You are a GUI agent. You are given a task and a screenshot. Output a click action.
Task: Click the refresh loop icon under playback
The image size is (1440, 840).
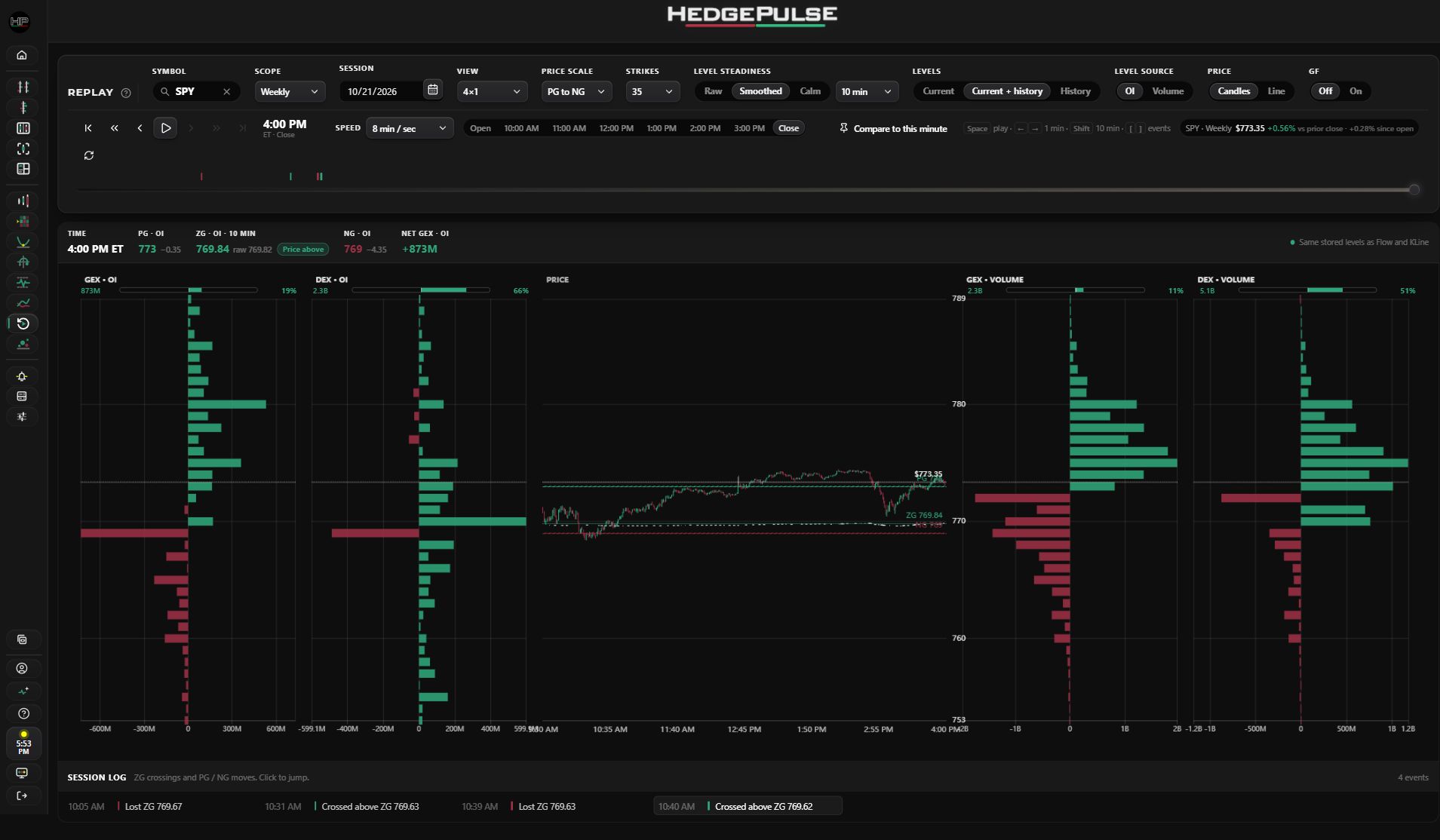[x=89, y=155]
